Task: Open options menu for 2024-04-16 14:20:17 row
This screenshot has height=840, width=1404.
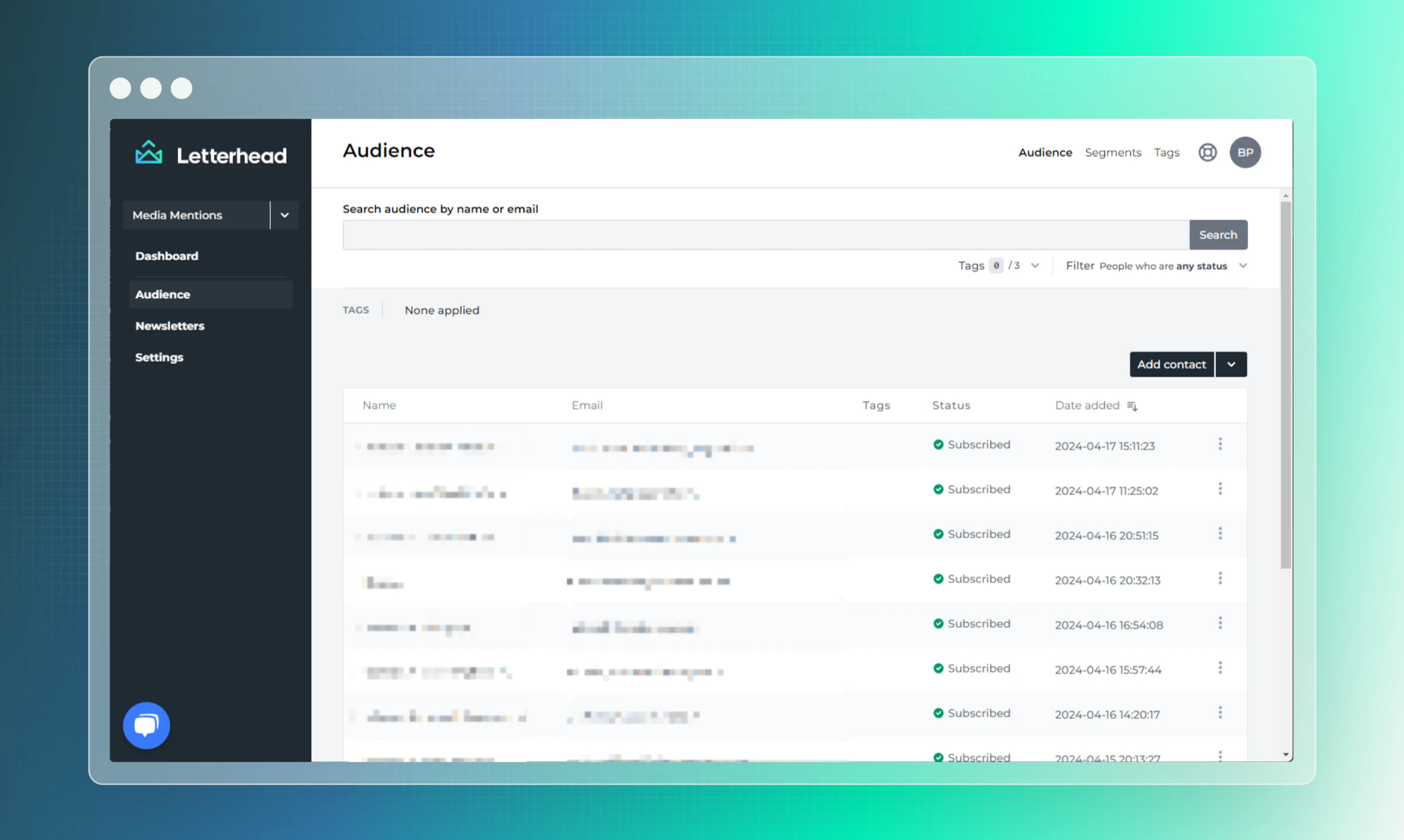Action: (1219, 713)
